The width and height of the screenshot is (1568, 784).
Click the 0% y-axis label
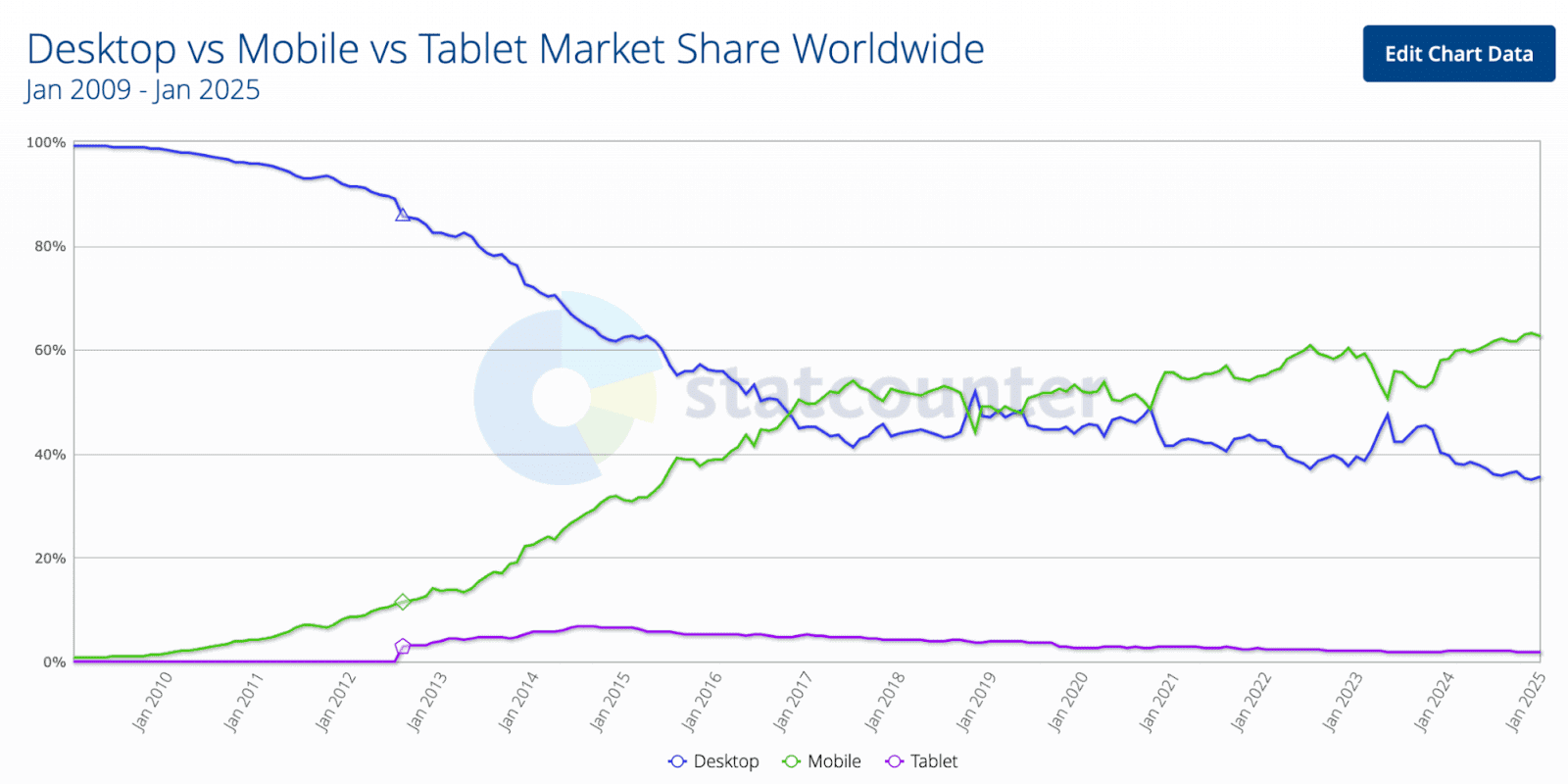[55, 661]
